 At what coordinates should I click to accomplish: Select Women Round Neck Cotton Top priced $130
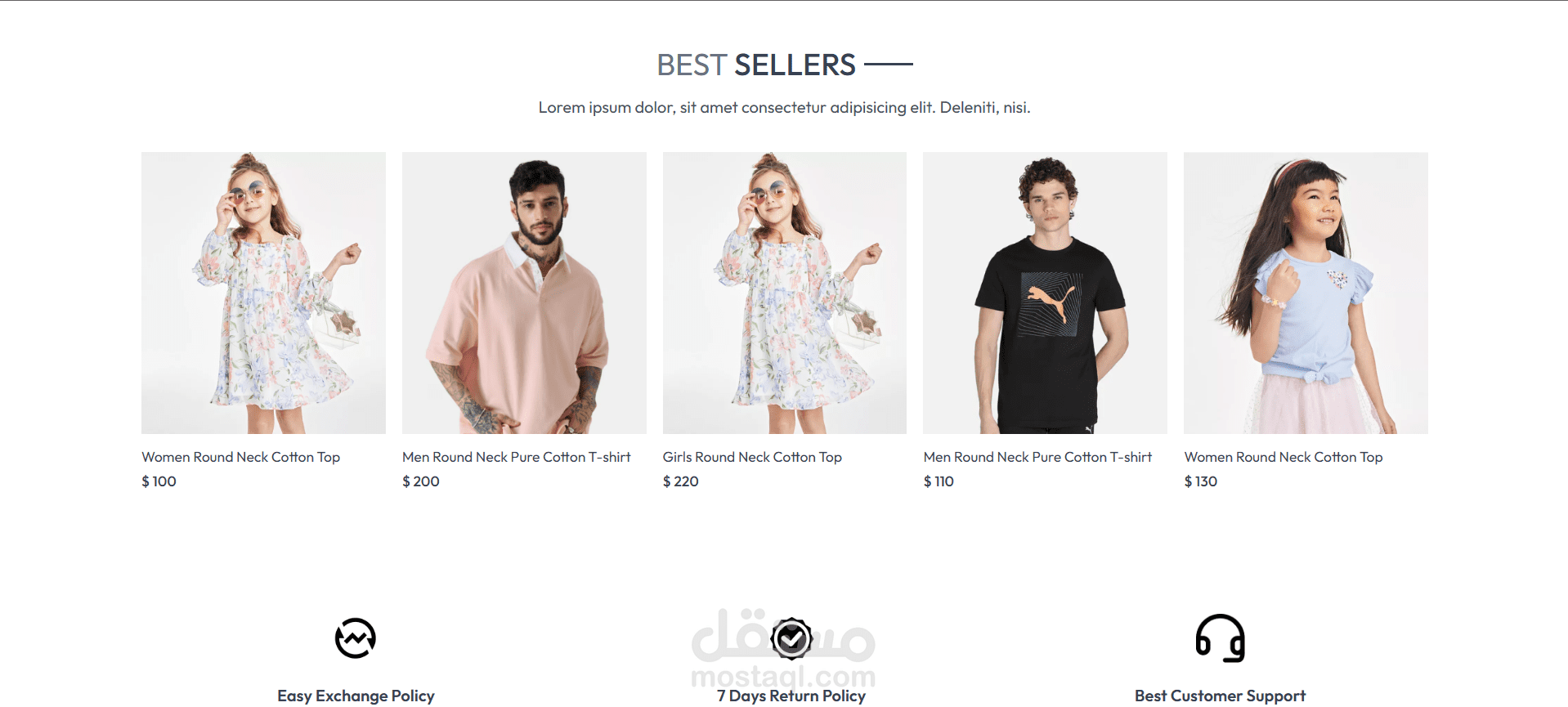1284,457
